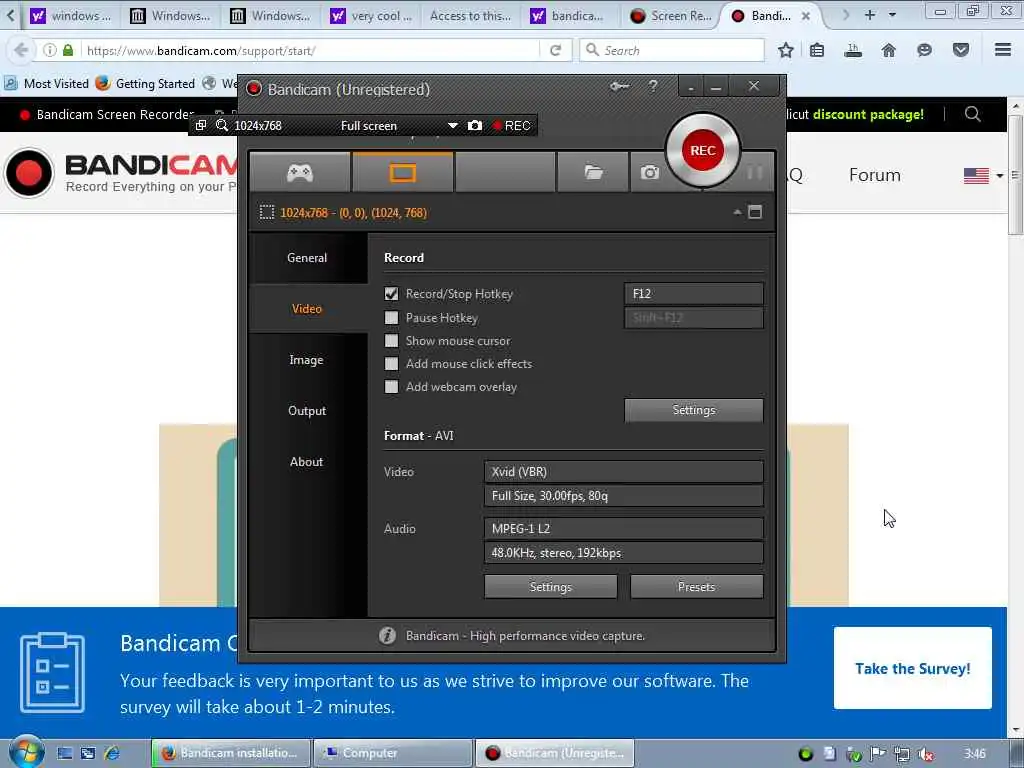Click the dashed rectangle target area icon
The width and height of the screenshot is (1024, 768).
pyautogui.click(x=266, y=212)
